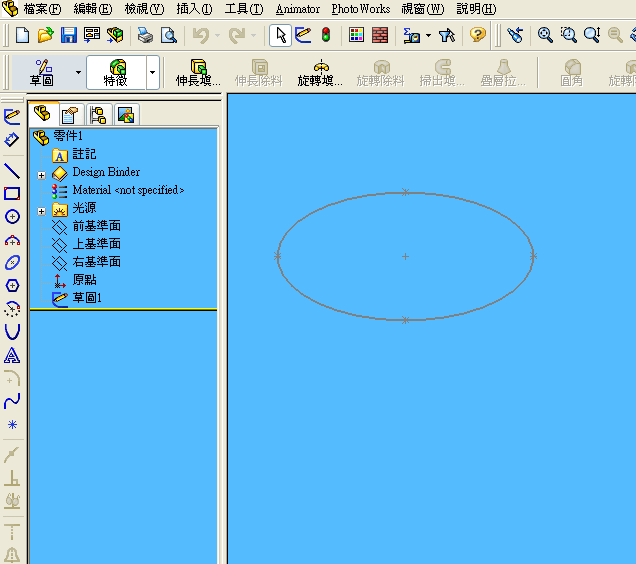
Task: Open the 工具(T) menu
Action: click(244, 9)
